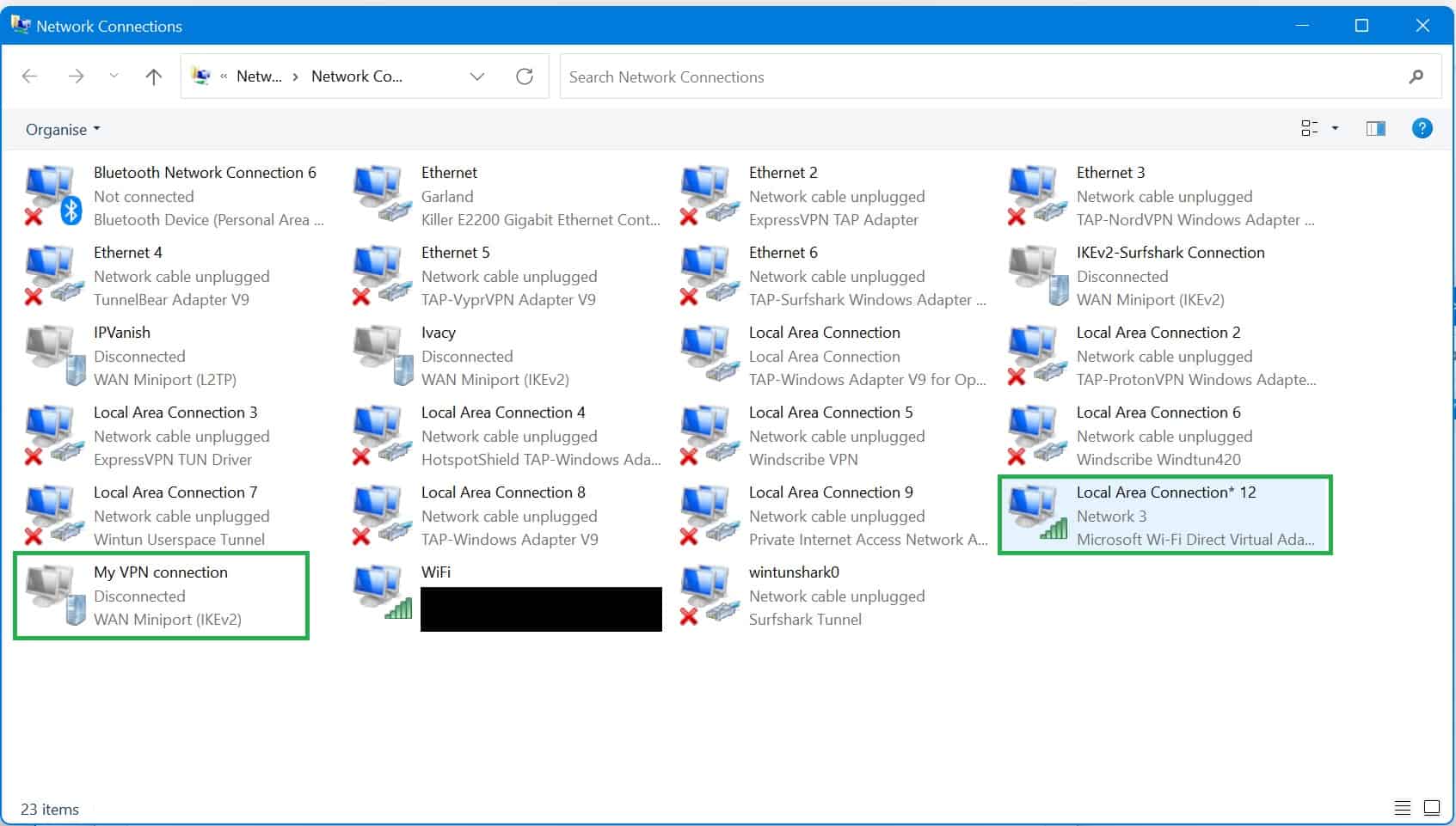
Task: Go back with the back arrow
Action: click(x=30, y=76)
